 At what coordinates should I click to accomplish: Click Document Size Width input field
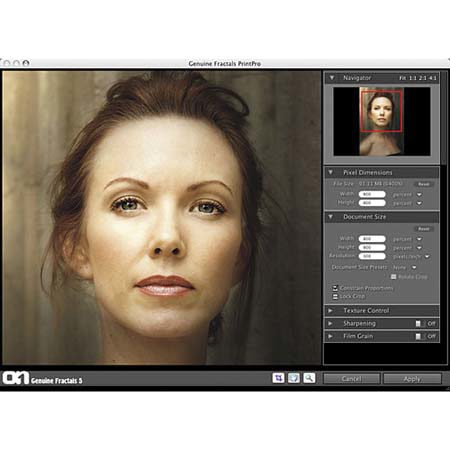click(x=372, y=239)
